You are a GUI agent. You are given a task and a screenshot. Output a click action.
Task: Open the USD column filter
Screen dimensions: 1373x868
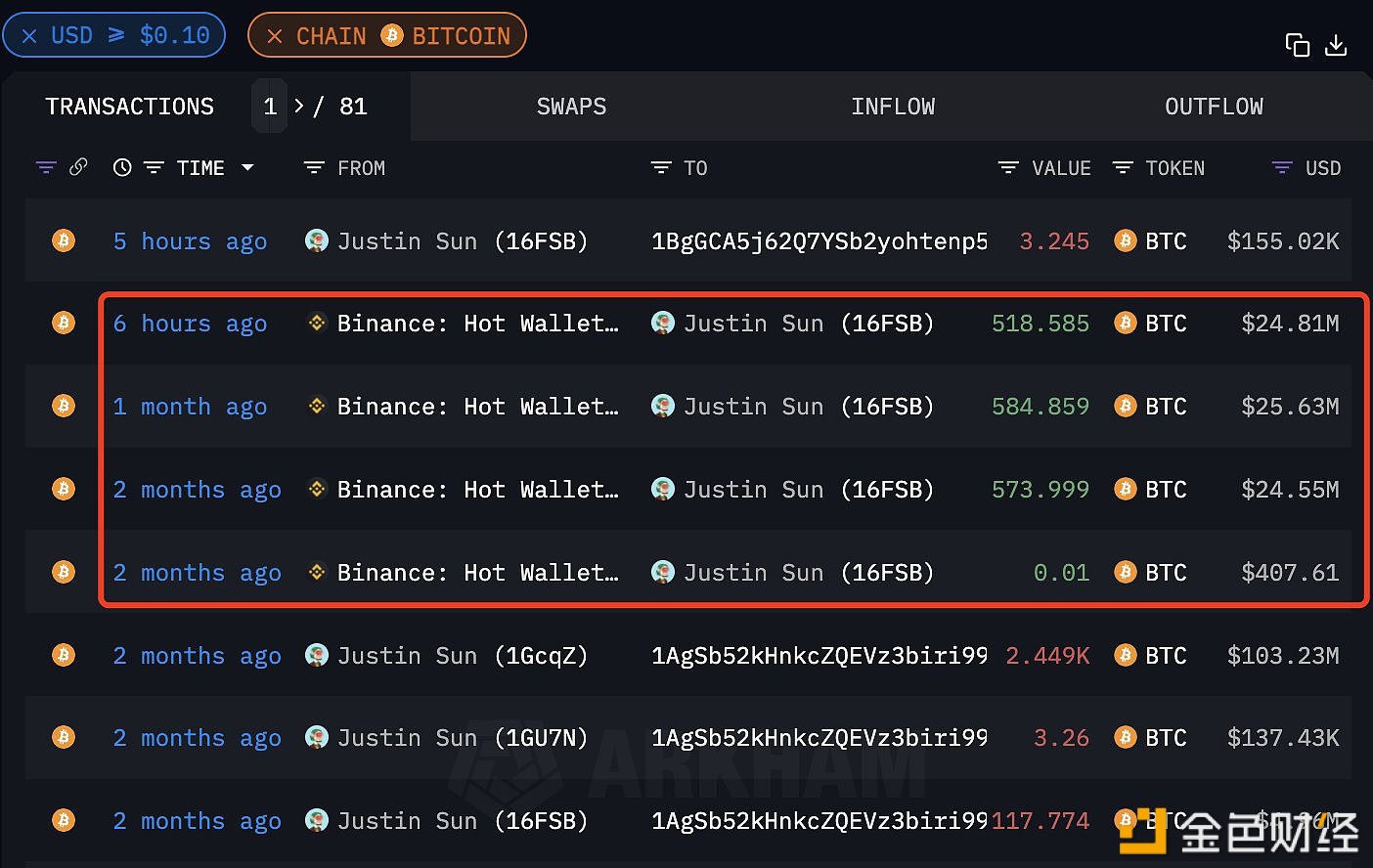point(1282,168)
